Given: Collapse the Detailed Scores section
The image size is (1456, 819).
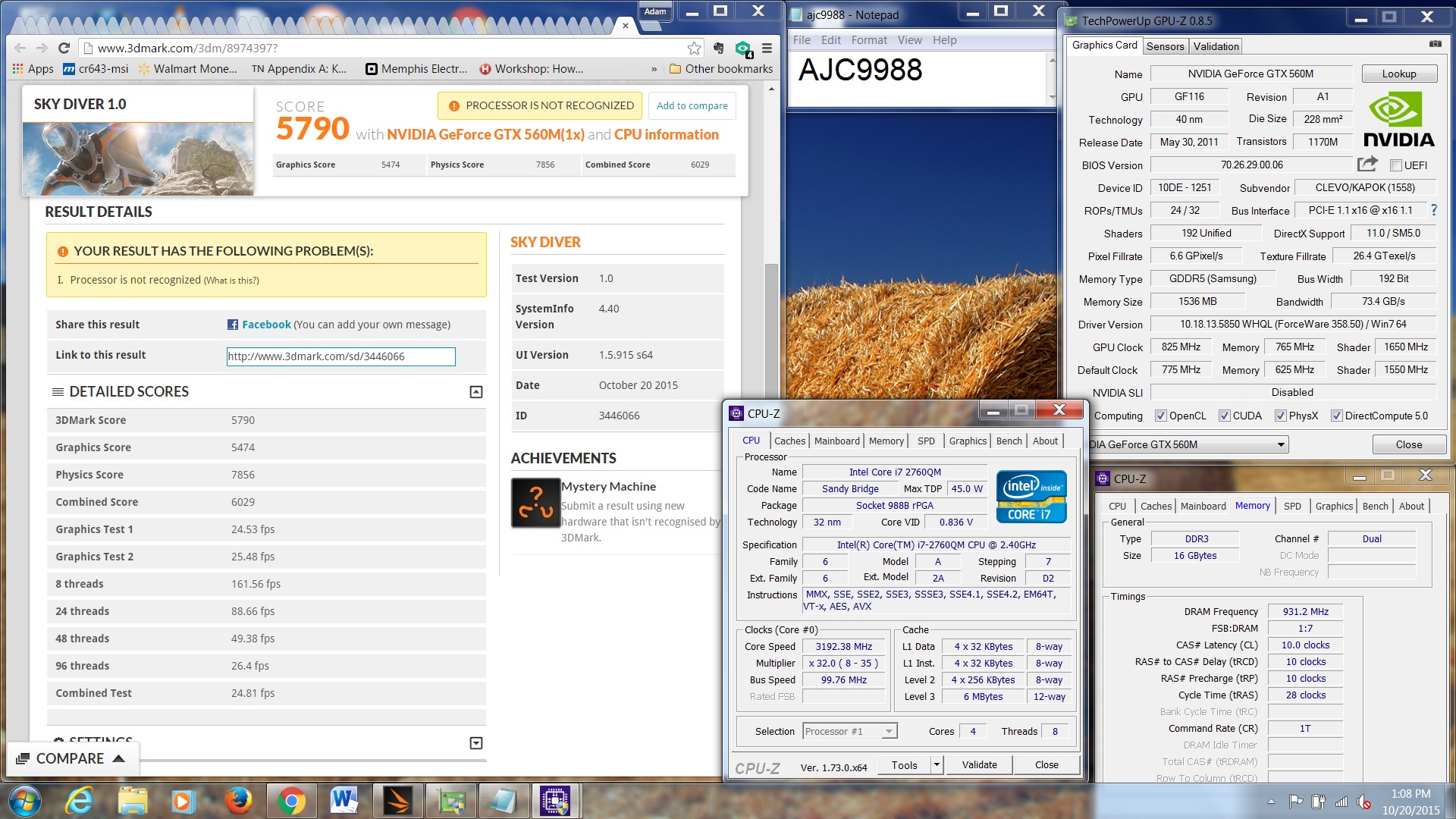Looking at the screenshot, I should pyautogui.click(x=476, y=392).
